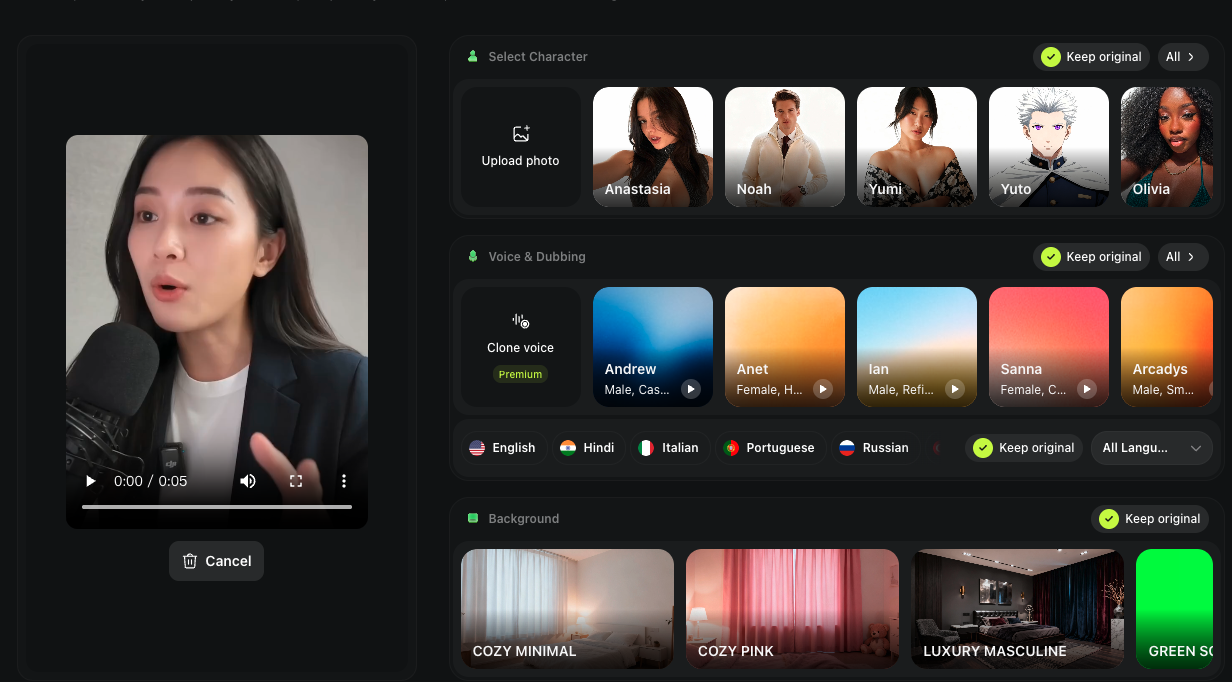Toggle Keep original for Background
This screenshot has height=682, width=1232.
tap(1149, 519)
